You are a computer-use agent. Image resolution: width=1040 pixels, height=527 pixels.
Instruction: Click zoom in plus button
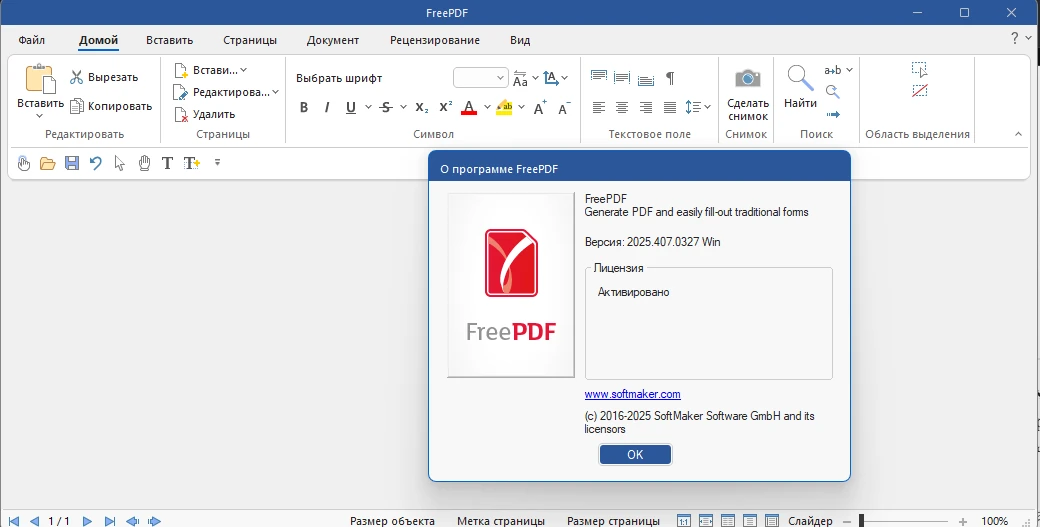pos(963,522)
